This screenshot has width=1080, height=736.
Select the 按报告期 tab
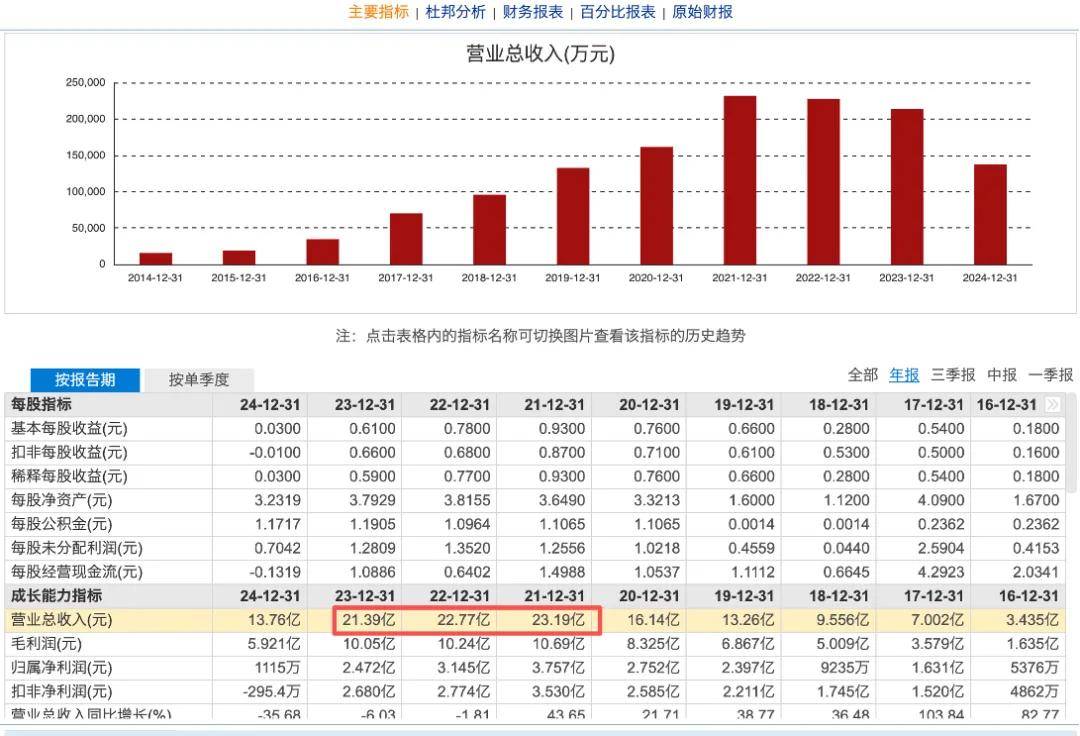tap(85, 379)
